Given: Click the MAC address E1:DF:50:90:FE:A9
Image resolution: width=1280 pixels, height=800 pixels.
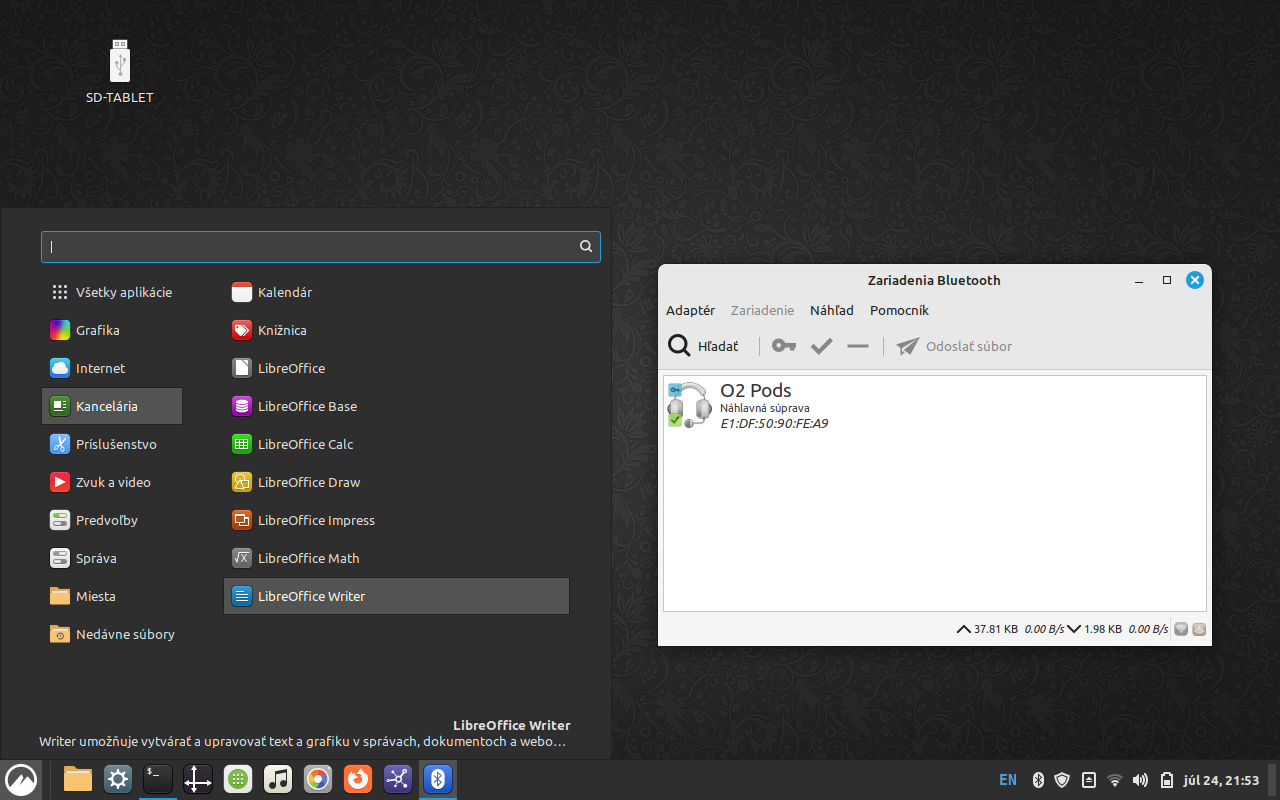Looking at the screenshot, I should (774, 423).
